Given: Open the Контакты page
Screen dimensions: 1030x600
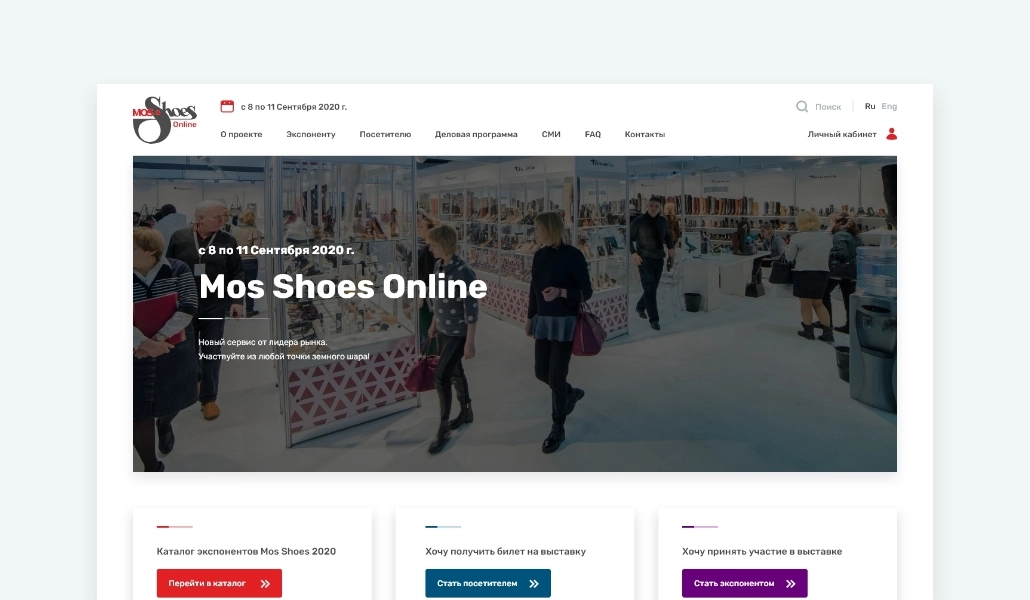Looking at the screenshot, I should pos(645,134).
